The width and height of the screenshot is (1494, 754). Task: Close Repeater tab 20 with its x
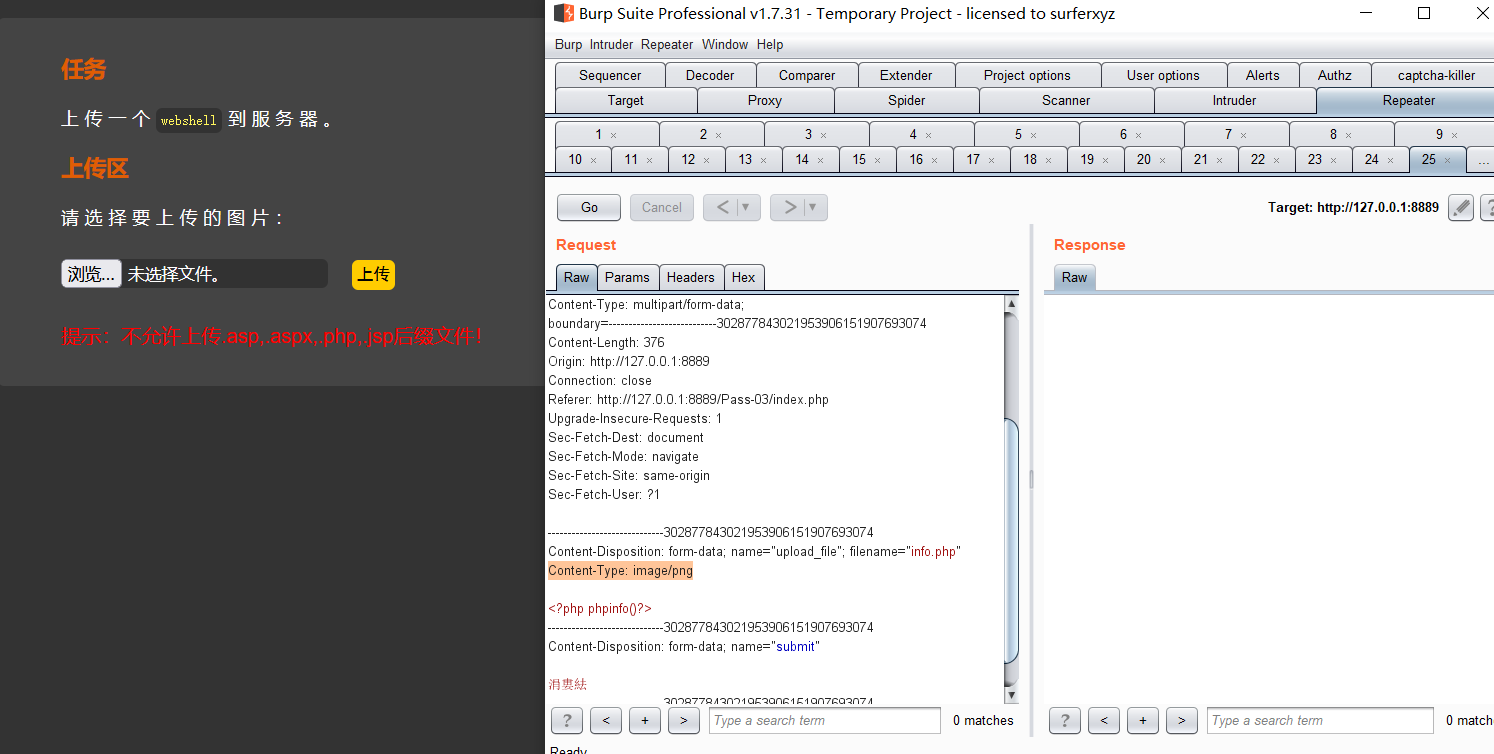click(x=1162, y=160)
